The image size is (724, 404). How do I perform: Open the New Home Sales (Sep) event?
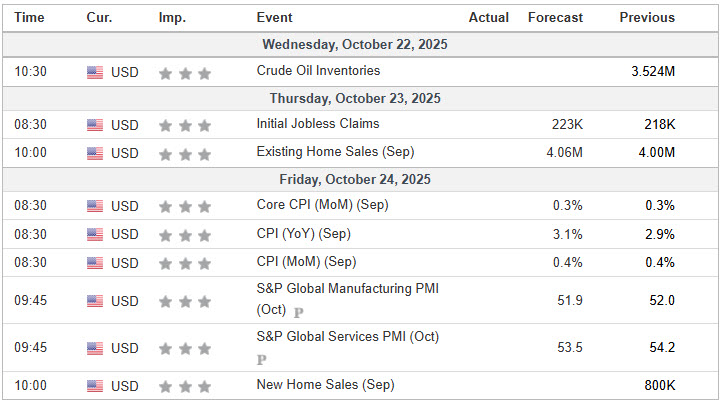pos(325,385)
